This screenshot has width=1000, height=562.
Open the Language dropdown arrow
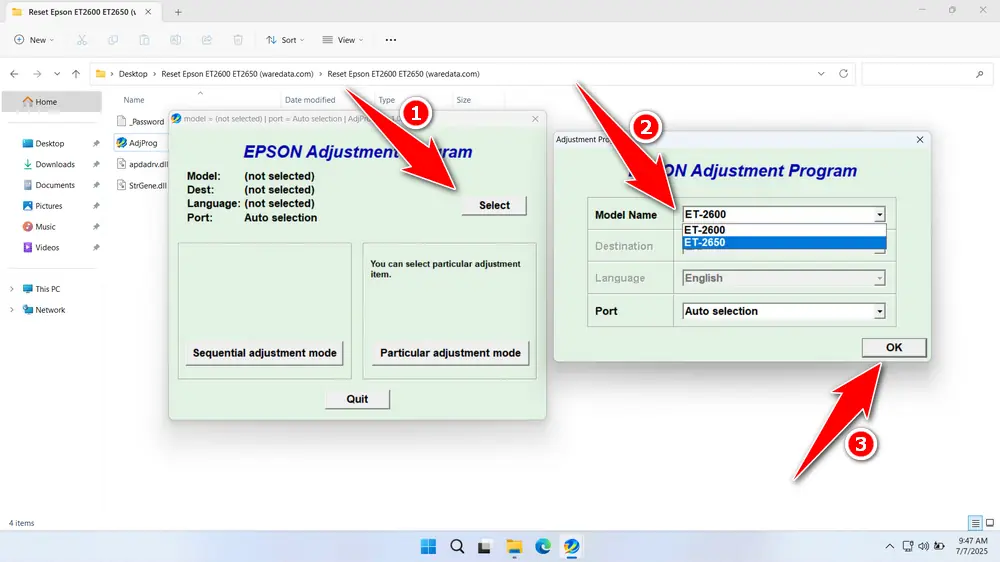(879, 278)
